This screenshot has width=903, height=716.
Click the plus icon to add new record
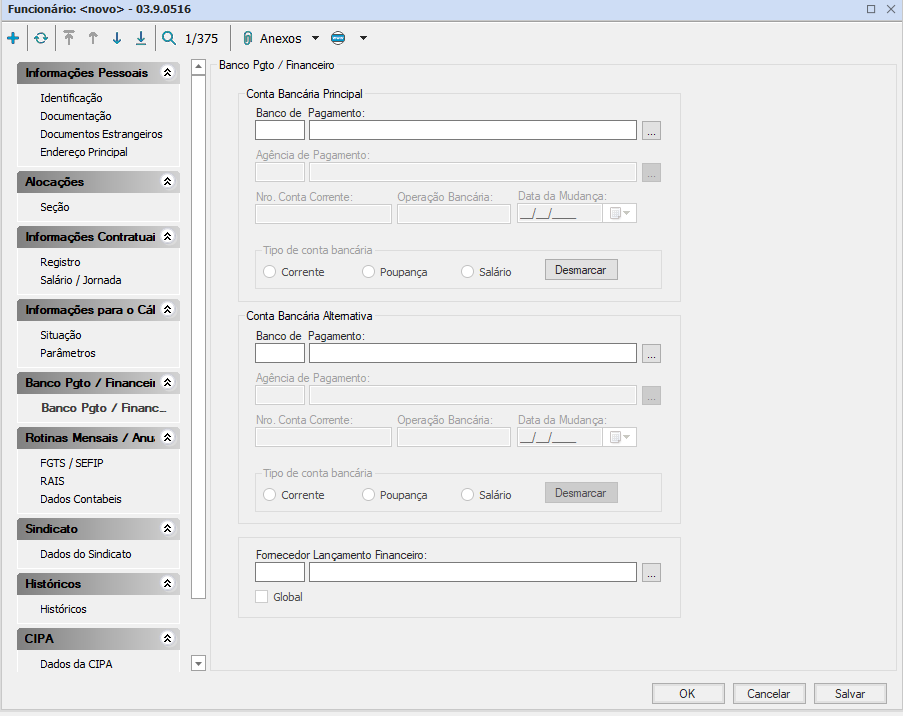(13, 39)
